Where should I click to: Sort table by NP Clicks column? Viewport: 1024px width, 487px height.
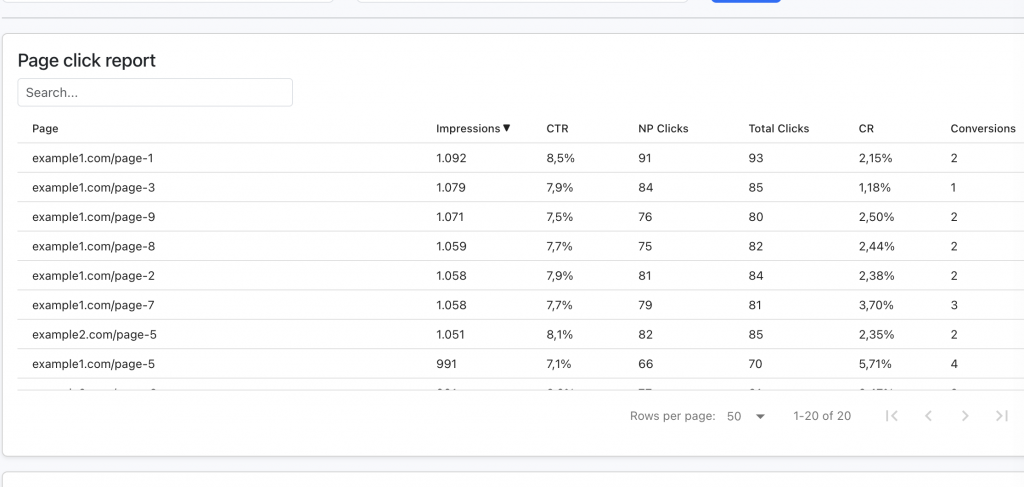[663, 128]
